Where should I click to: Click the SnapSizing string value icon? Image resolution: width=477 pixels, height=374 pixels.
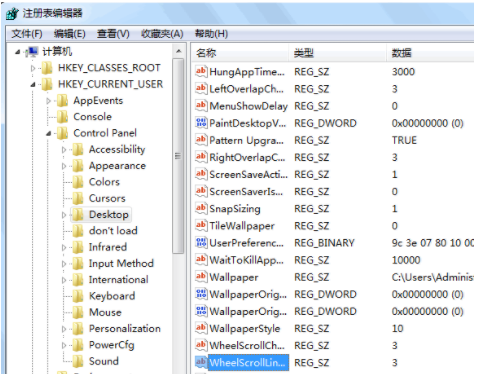coord(201,208)
